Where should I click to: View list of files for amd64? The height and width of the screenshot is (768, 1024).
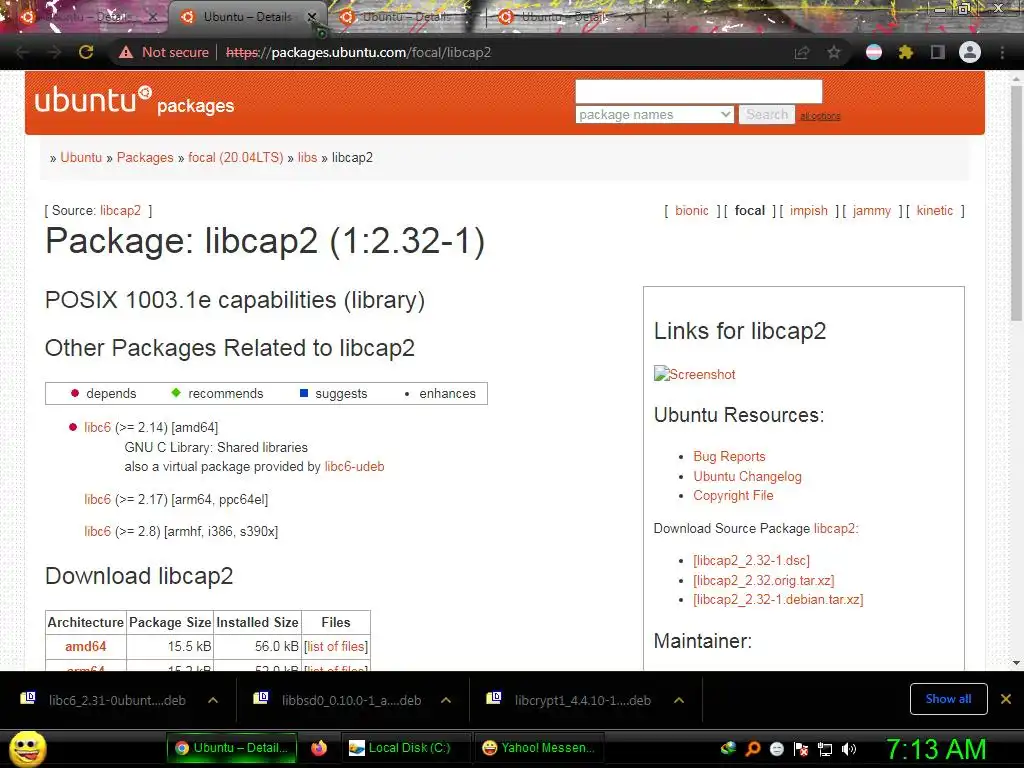pos(336,646)
